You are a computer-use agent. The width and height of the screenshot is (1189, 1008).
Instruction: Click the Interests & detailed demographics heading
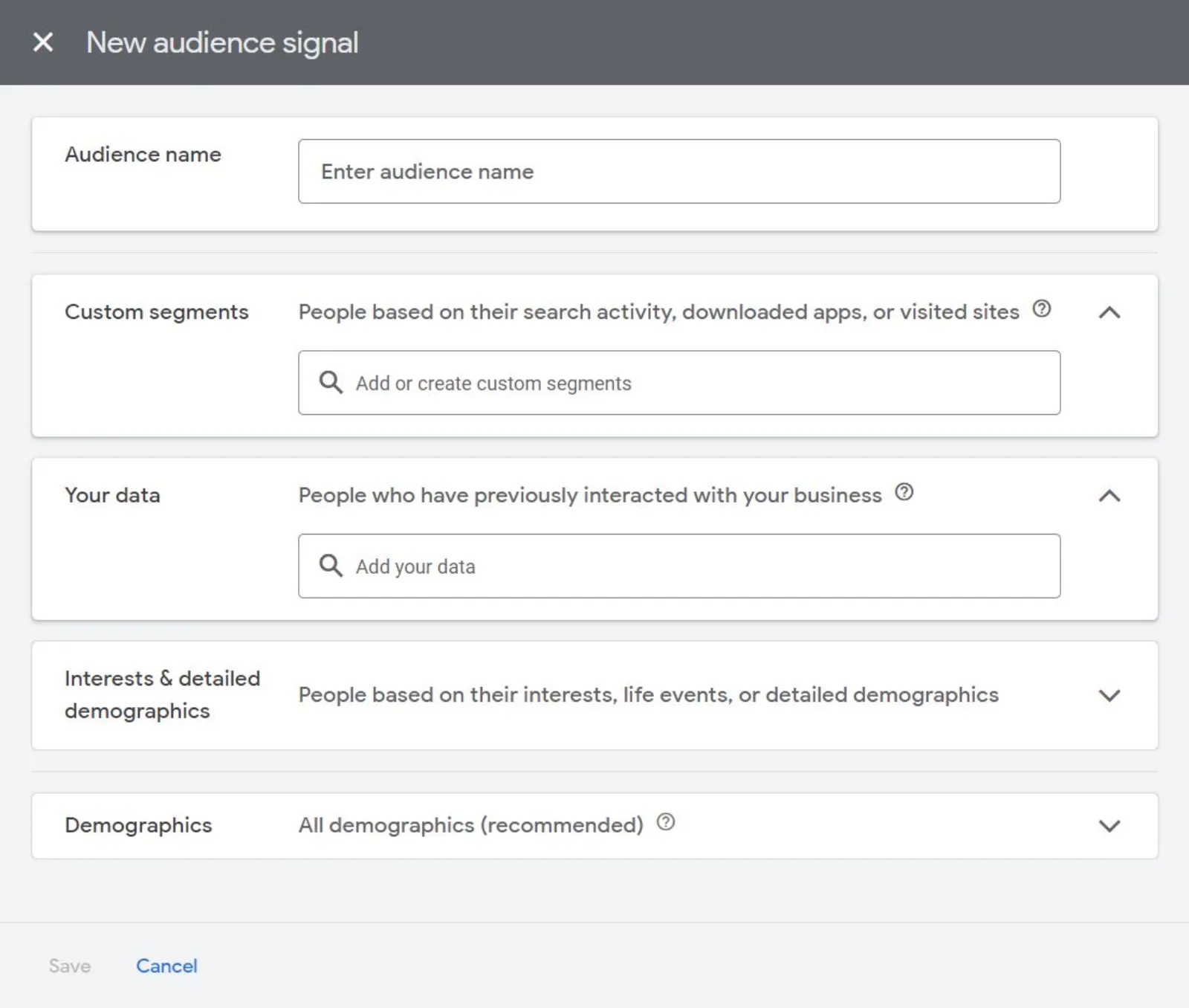[x=162, y=694]
